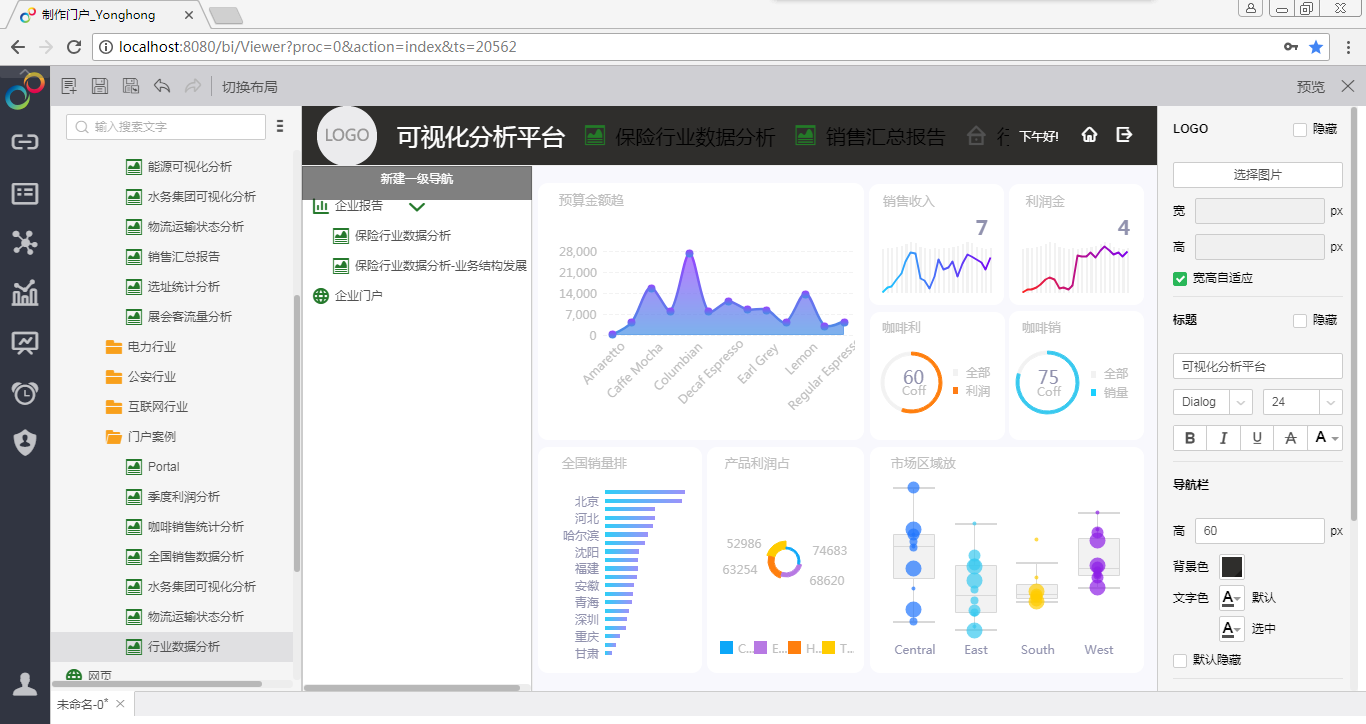The width and height of the screenshot is (1366, 724).
Task: Click the save-as icon in the toolbar
Action: [131, 87]
